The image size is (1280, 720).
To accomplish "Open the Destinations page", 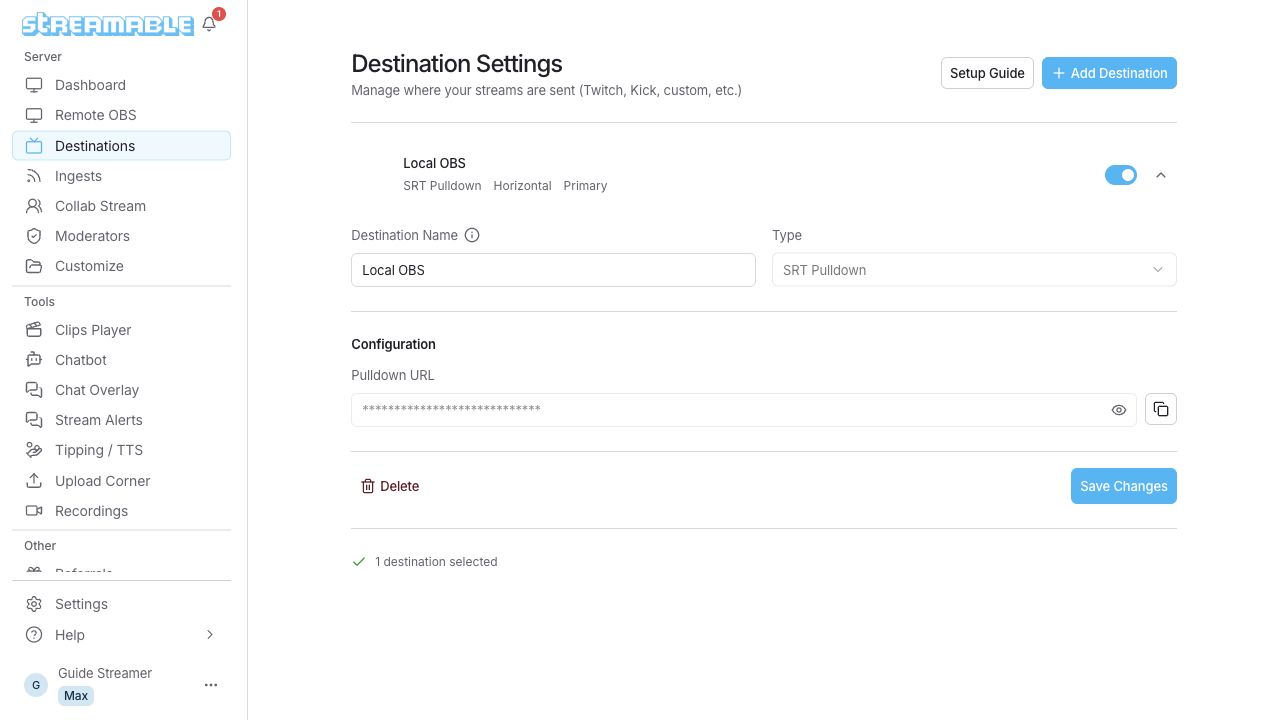I will coord(121,146).
